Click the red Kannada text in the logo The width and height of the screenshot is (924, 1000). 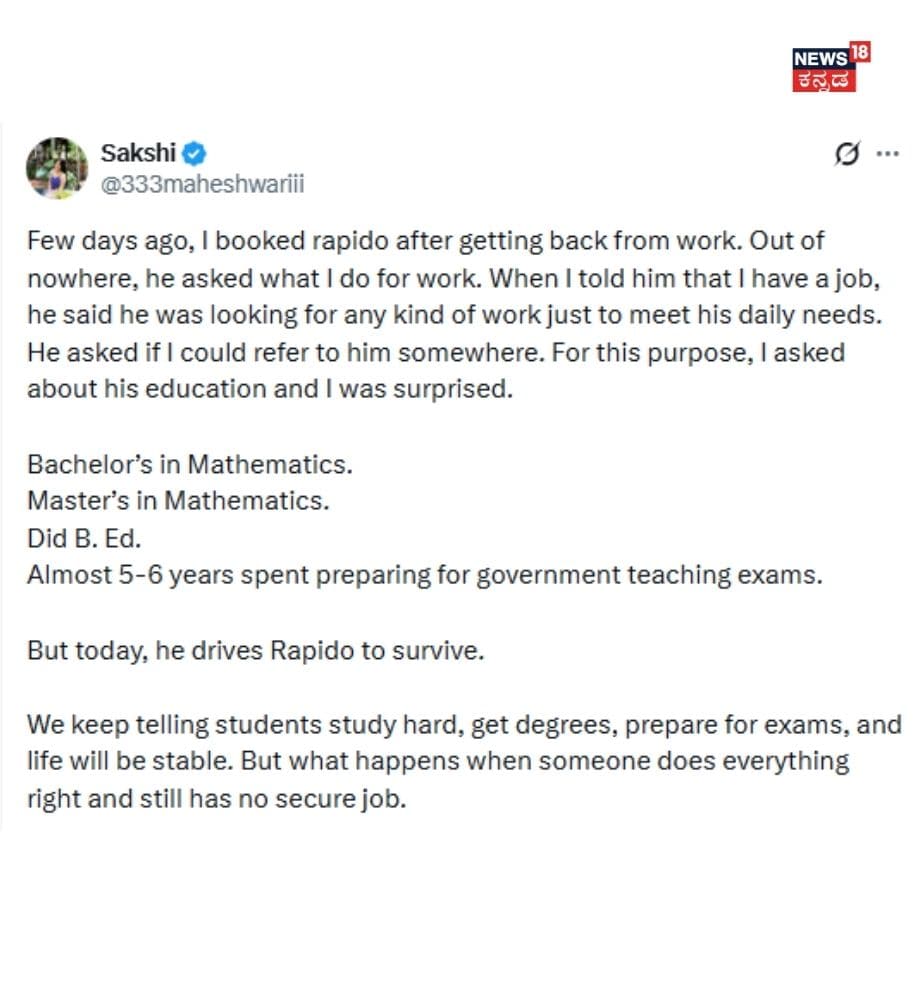825,80
